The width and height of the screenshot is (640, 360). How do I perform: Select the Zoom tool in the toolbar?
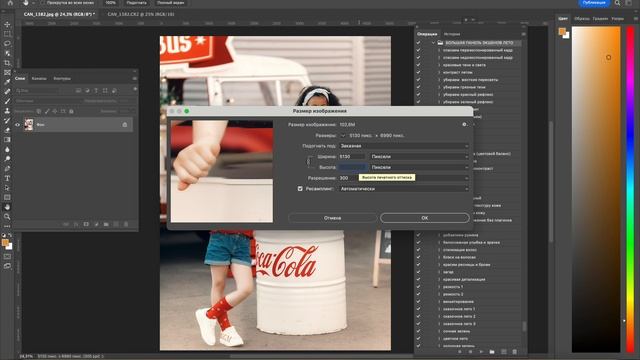pos(7,217)
